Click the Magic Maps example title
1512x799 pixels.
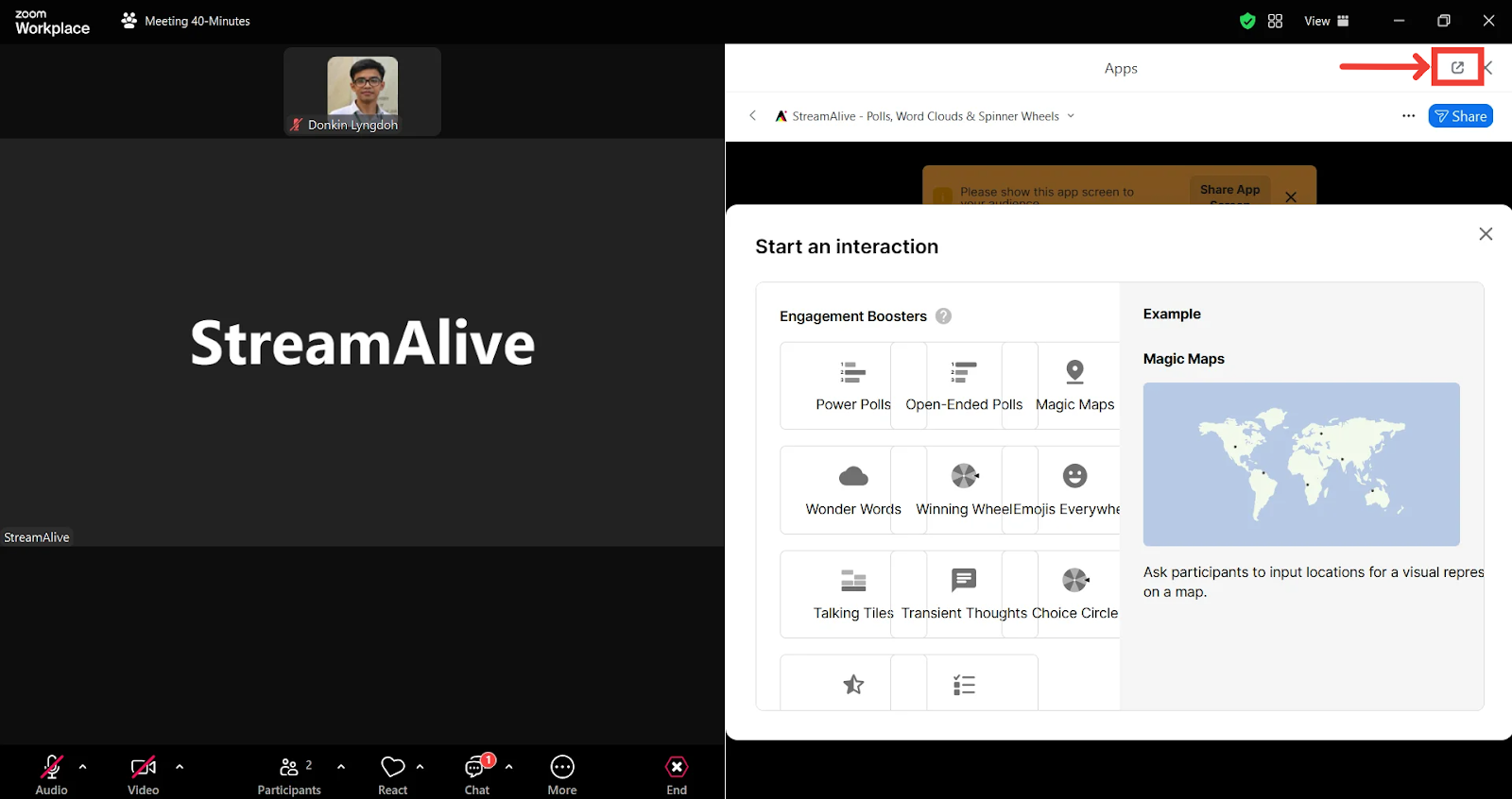1184,359
